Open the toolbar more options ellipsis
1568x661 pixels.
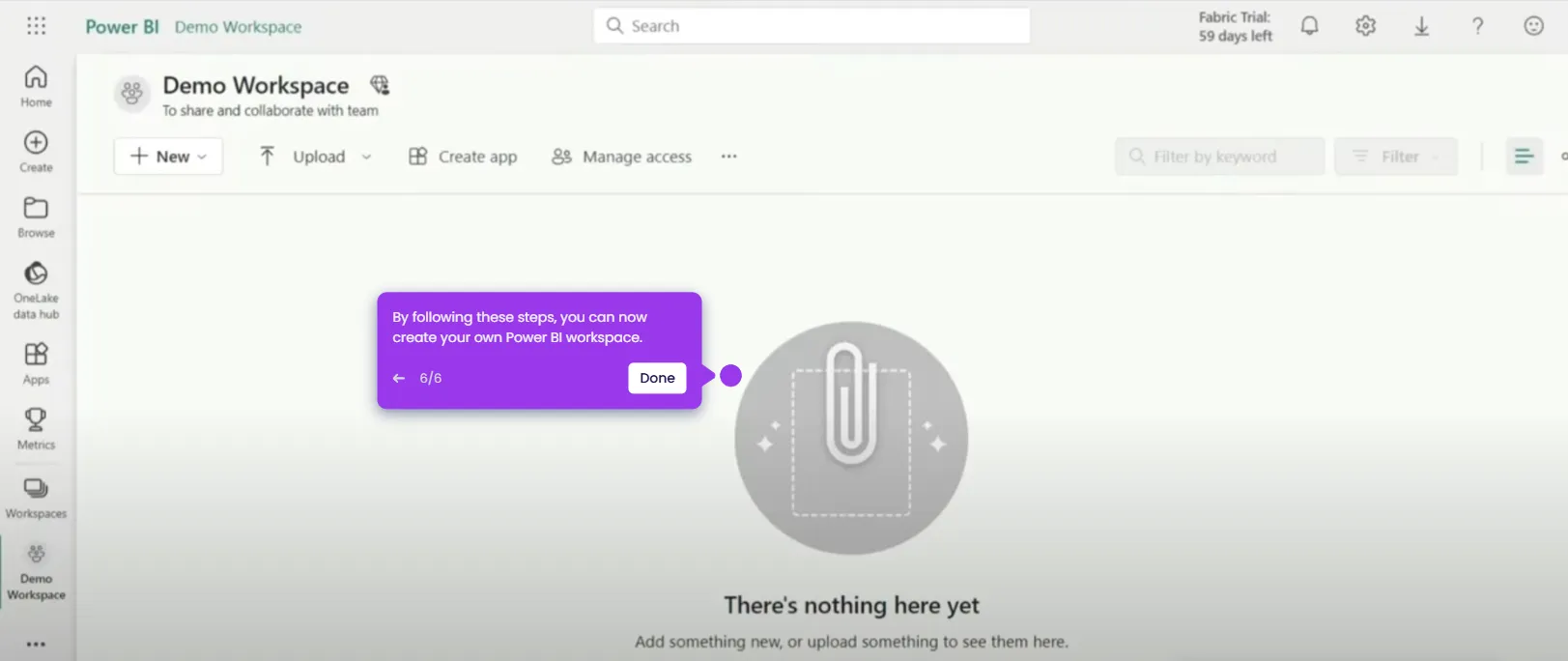[728, 157]
